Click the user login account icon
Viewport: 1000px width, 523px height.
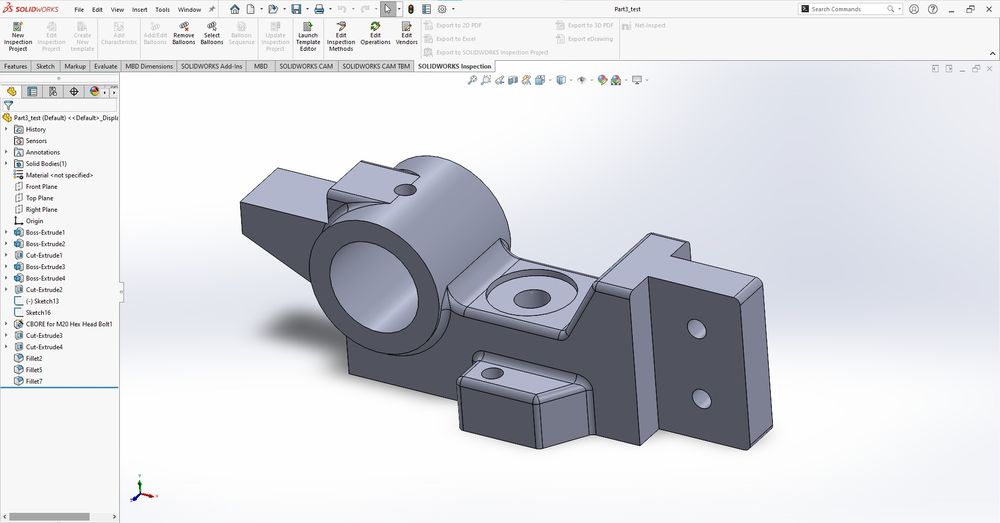tap(914, 9)
